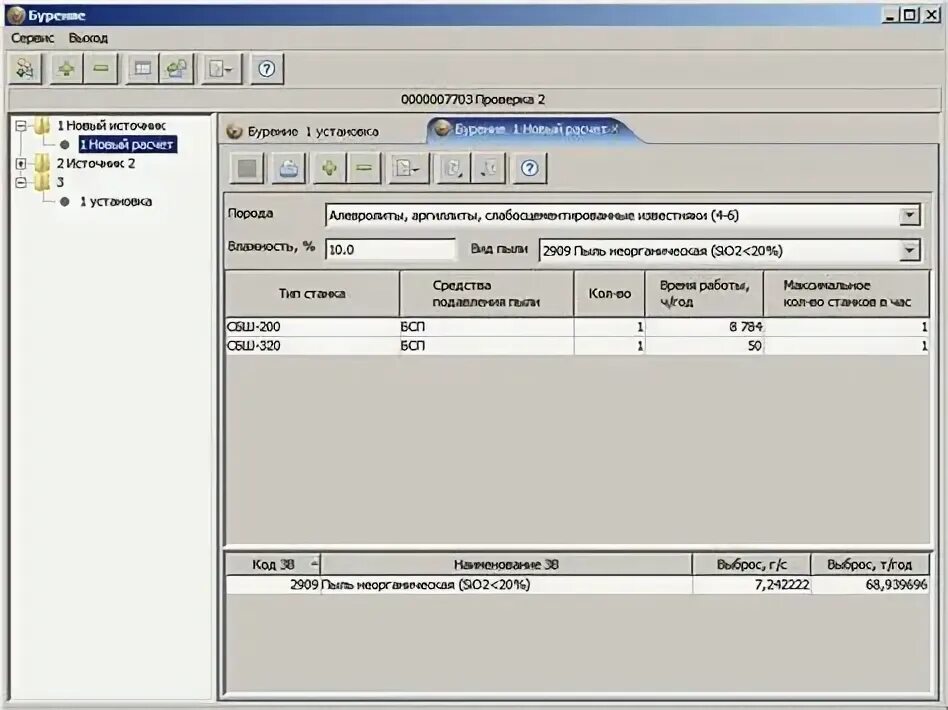Image resolution: width=948 pixels, height=710 pixels.
Task: Click the bullet icon beside '1 Новый расчет'
Action: coord(65,145)
